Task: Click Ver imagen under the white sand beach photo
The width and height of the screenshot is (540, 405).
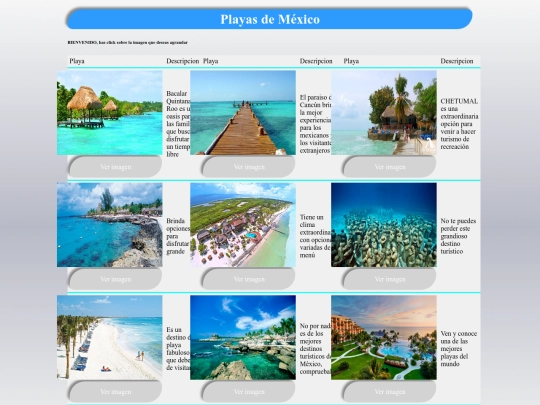Action: point(116,392)
